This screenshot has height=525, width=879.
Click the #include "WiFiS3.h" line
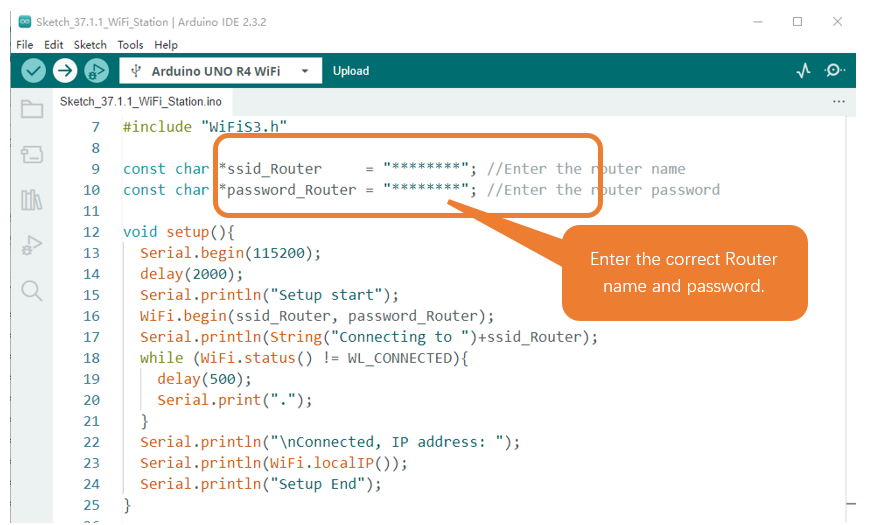tap(205, 127)
